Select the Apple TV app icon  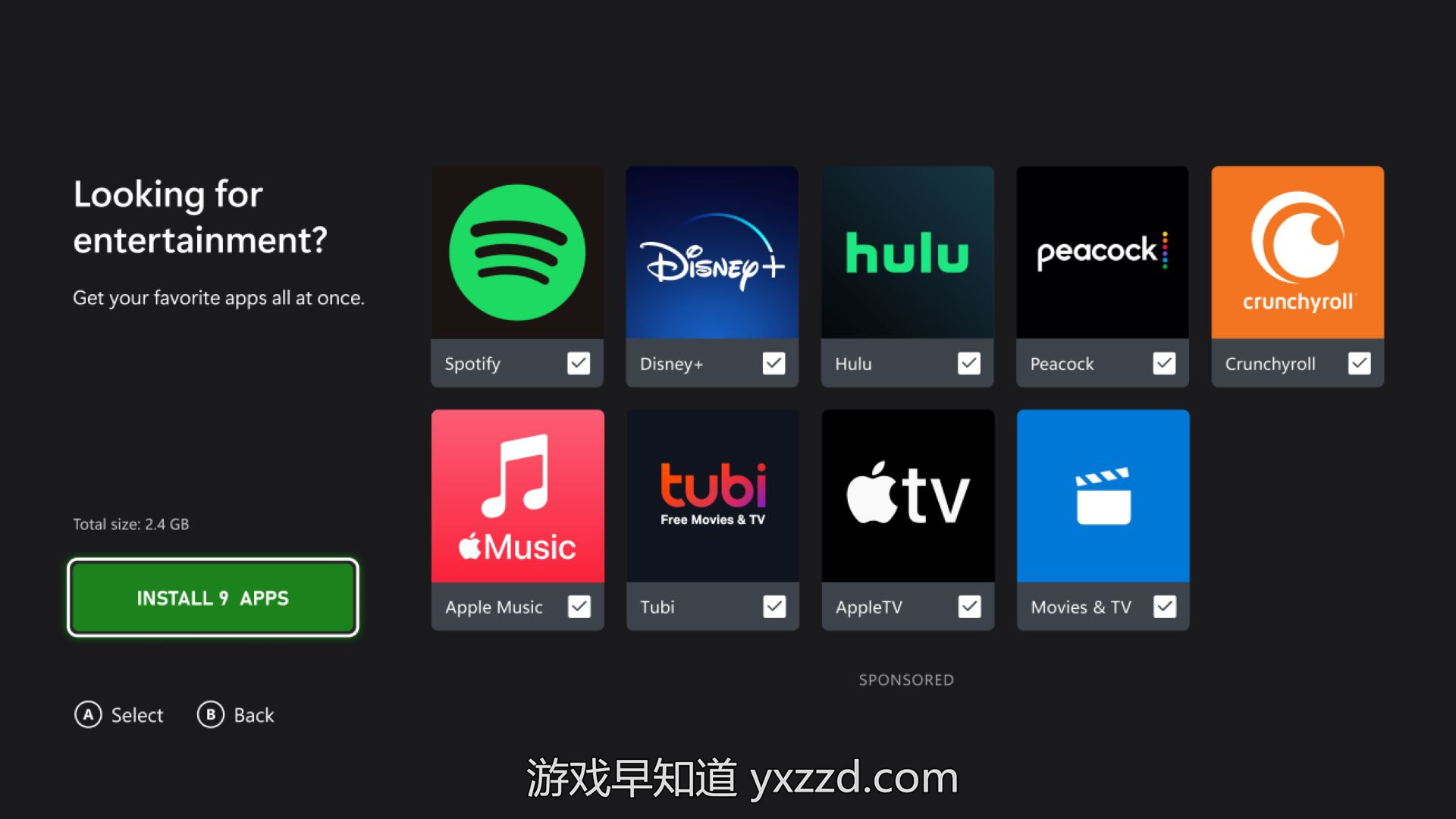click(x=908, y=494)
